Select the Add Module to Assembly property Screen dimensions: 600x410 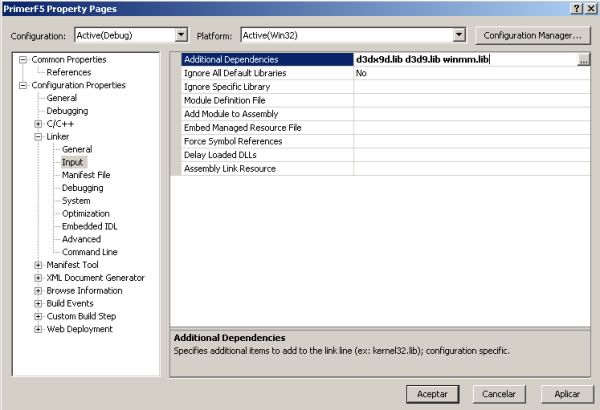click(x=267, y=114)
